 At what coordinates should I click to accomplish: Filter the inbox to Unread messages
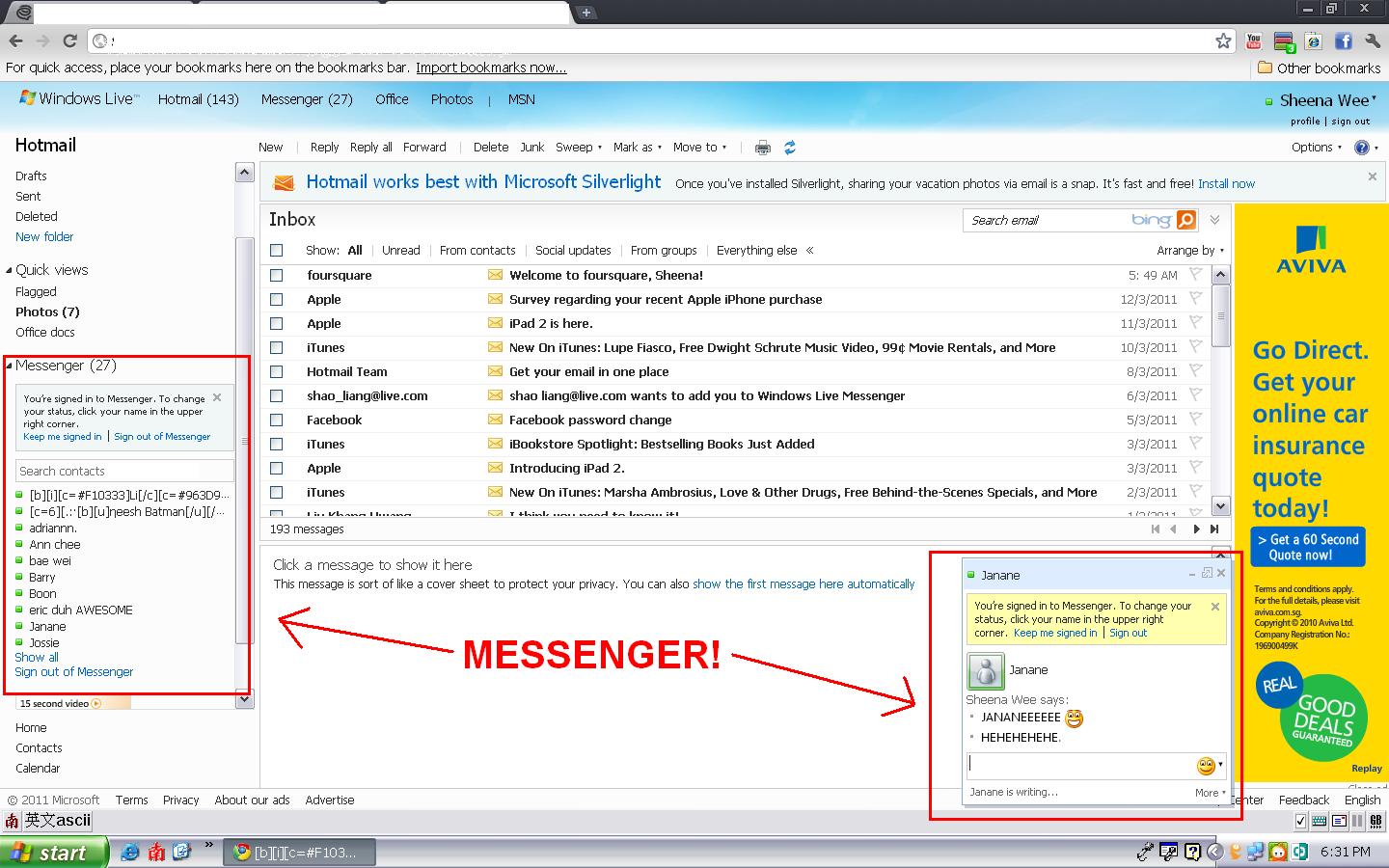point(400,251)
